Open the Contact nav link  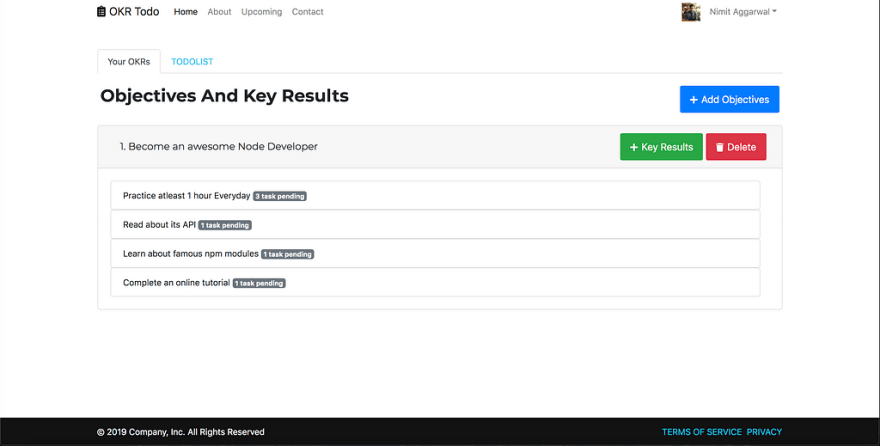(x=308, y=12)
